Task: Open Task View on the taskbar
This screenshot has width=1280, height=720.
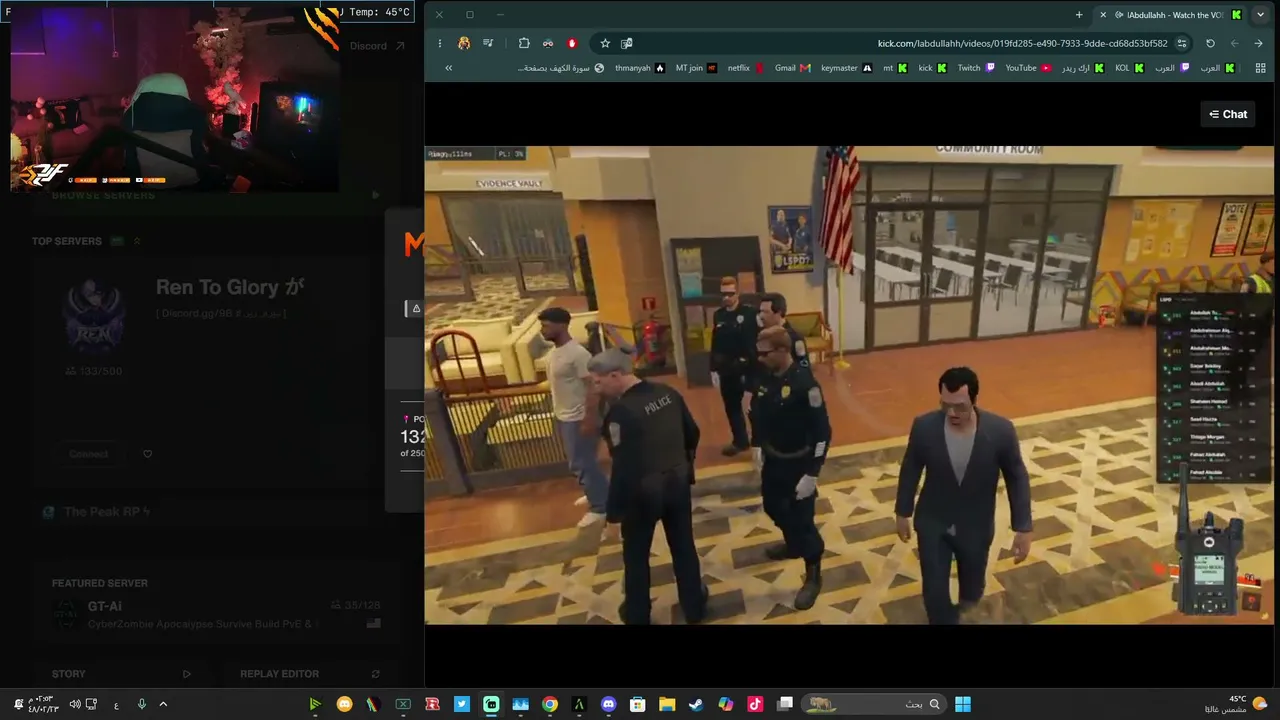Action: 785,704
